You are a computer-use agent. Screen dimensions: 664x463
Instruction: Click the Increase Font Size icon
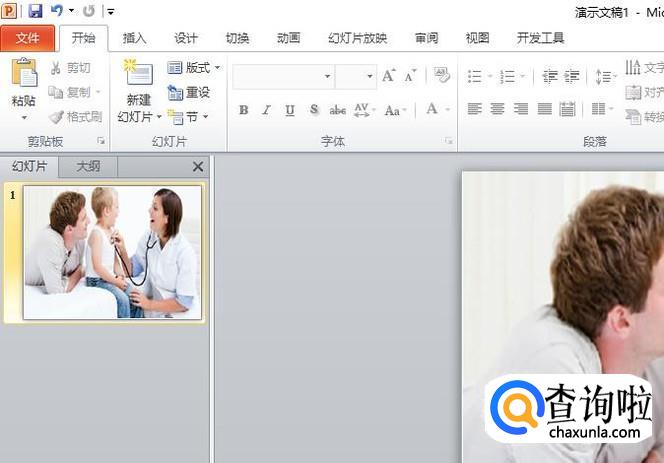click(x=388, y=76)
